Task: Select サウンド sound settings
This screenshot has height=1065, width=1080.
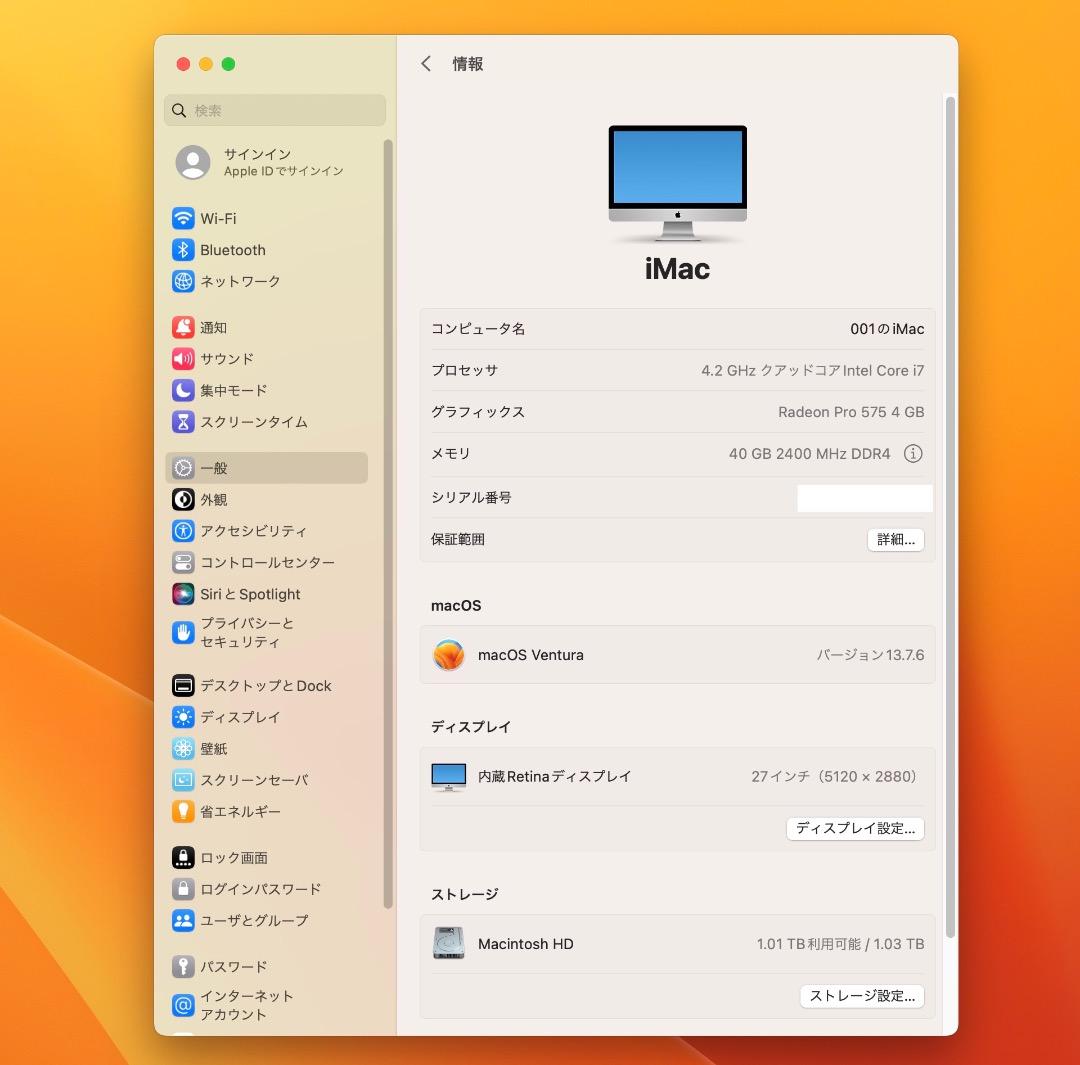Action: [x=227, y=358]
